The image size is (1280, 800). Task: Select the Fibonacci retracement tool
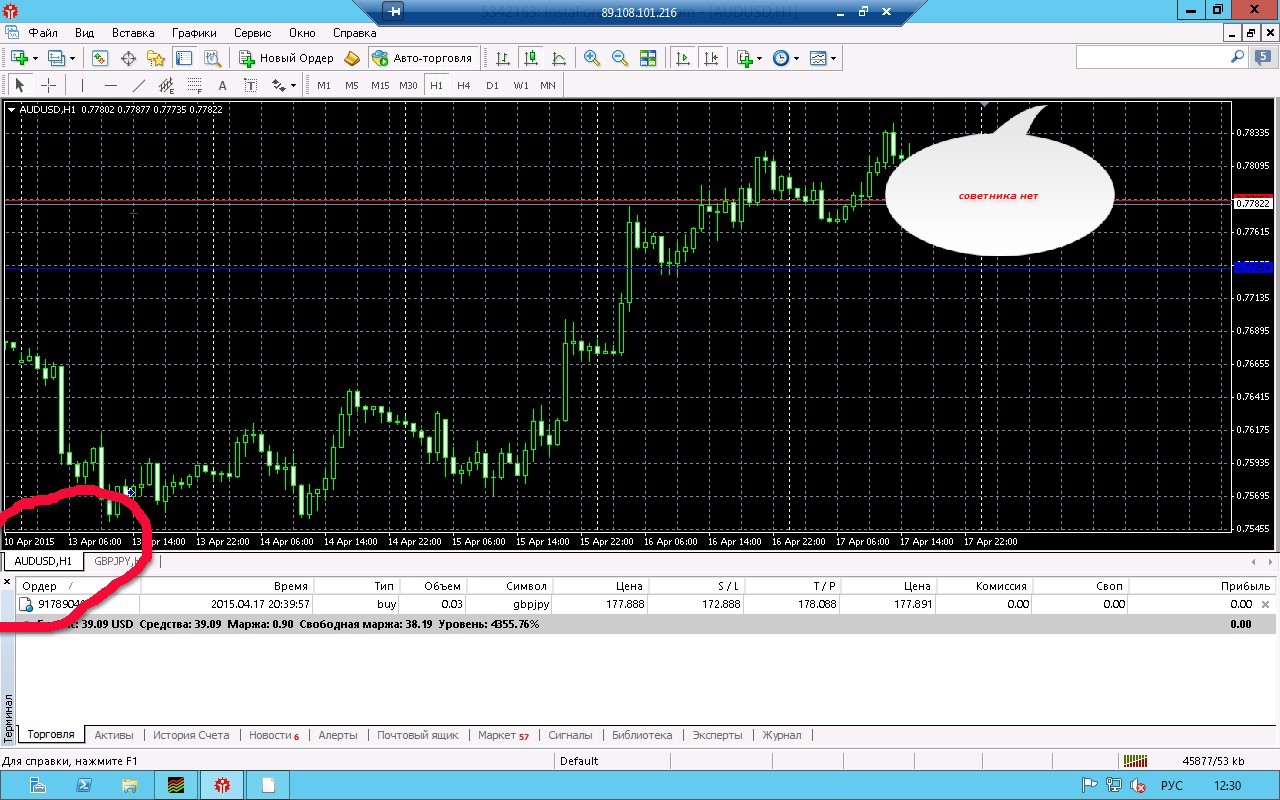[195, 85]
